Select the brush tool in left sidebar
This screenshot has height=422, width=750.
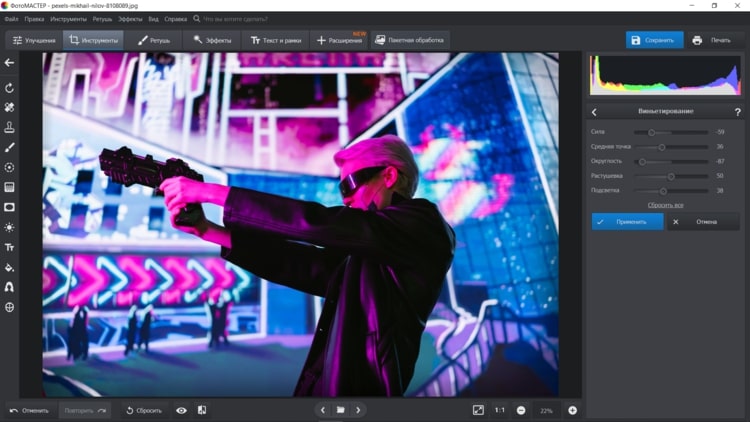tap(10, 147)
